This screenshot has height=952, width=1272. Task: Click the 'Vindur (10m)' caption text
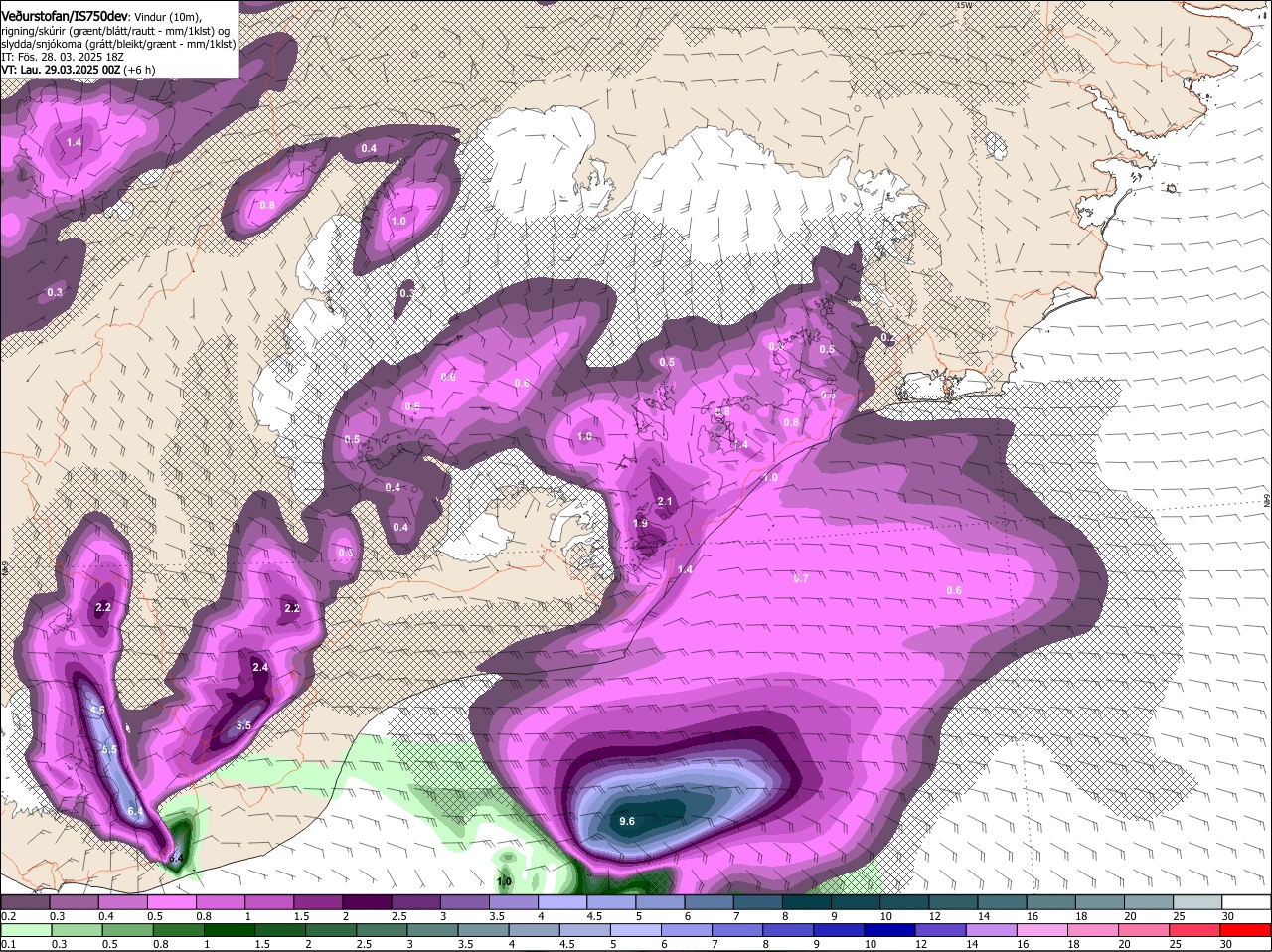coord(166,17)
